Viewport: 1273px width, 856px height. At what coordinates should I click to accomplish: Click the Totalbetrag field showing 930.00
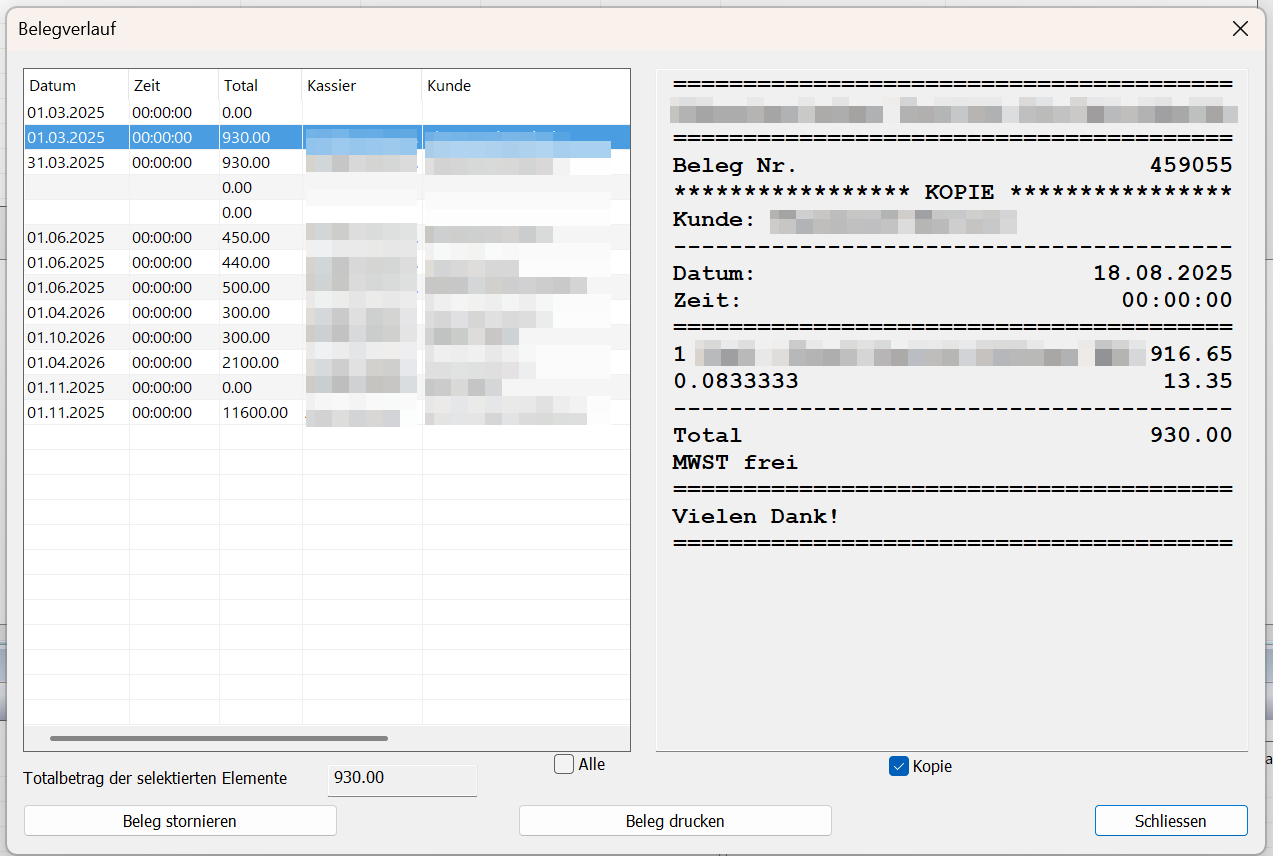pos(402,779)
